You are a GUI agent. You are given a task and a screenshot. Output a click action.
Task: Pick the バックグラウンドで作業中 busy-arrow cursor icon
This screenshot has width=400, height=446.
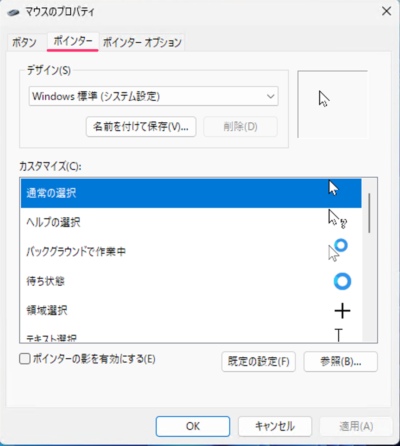pos(338,250)
